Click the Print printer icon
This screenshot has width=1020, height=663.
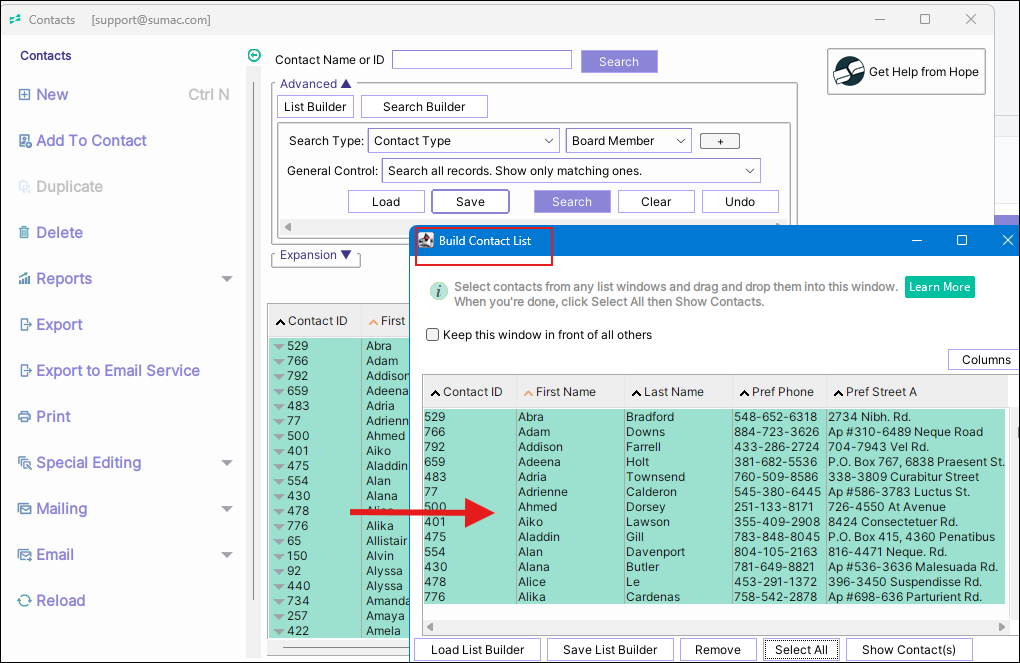(x=24, y=417)
